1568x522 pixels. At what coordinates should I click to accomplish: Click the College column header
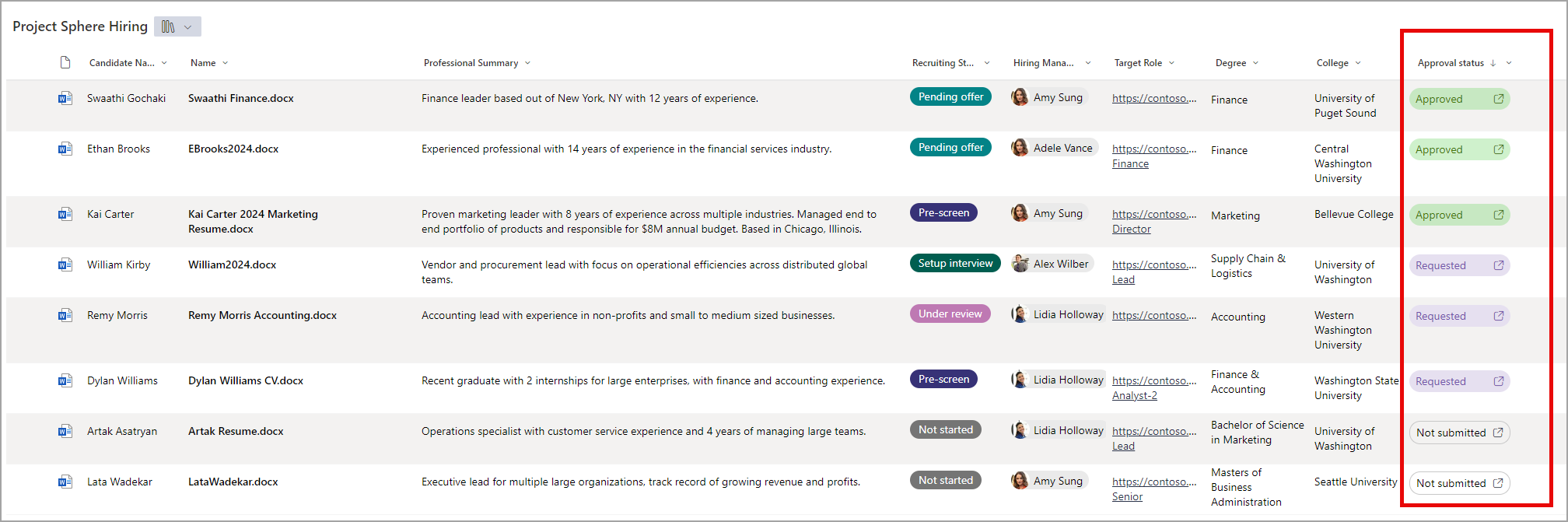(1332, 63)
